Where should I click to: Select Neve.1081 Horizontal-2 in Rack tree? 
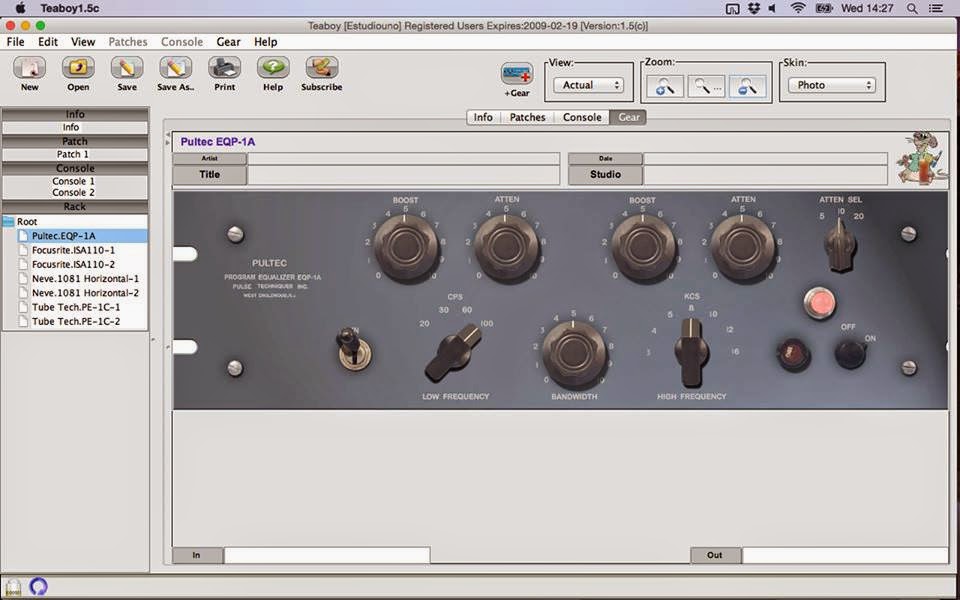[x=85, y=293]
